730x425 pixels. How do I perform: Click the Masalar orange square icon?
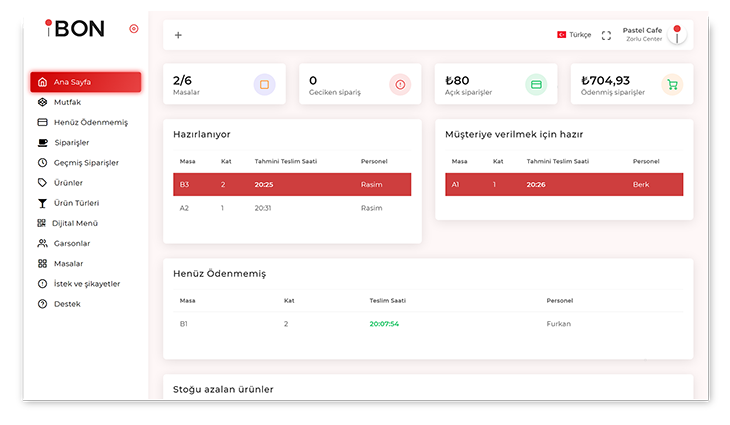pos(264,85)
